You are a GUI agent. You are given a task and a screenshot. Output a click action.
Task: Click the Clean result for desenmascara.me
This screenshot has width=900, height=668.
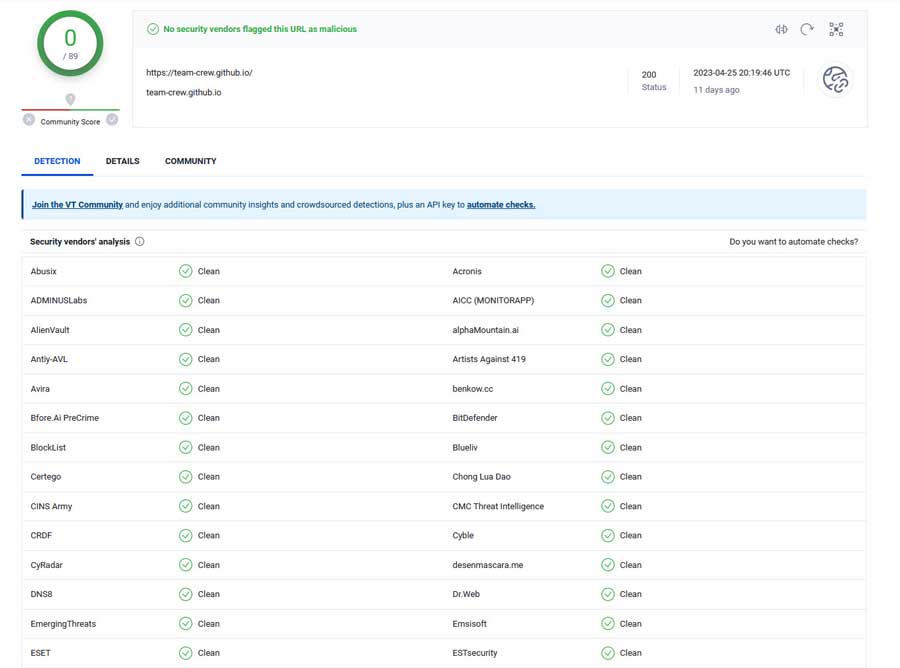point(631,565)
